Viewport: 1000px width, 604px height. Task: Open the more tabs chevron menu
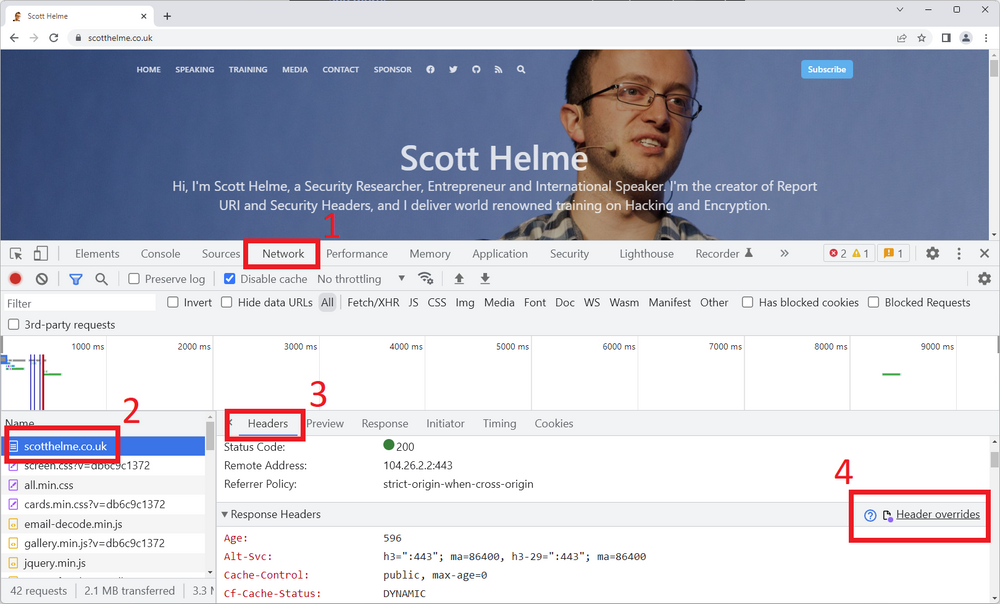[x=784, y=253]
